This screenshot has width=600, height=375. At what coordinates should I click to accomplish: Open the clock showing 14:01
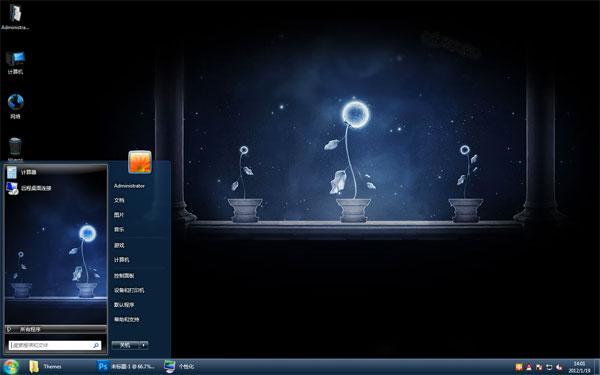579,367
